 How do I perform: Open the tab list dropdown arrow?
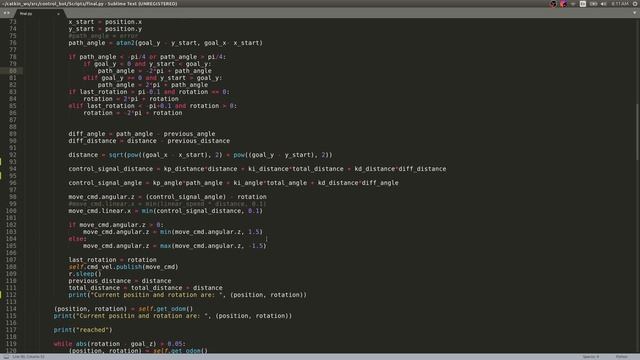coord(635,13)
